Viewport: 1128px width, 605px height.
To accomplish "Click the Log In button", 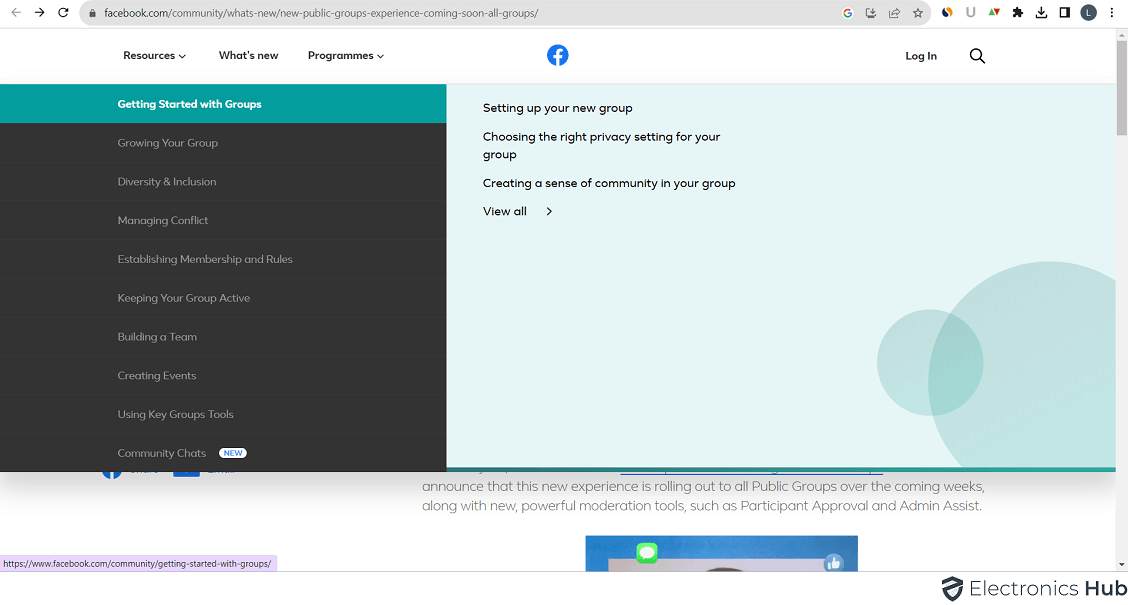I will pos(920,56).
